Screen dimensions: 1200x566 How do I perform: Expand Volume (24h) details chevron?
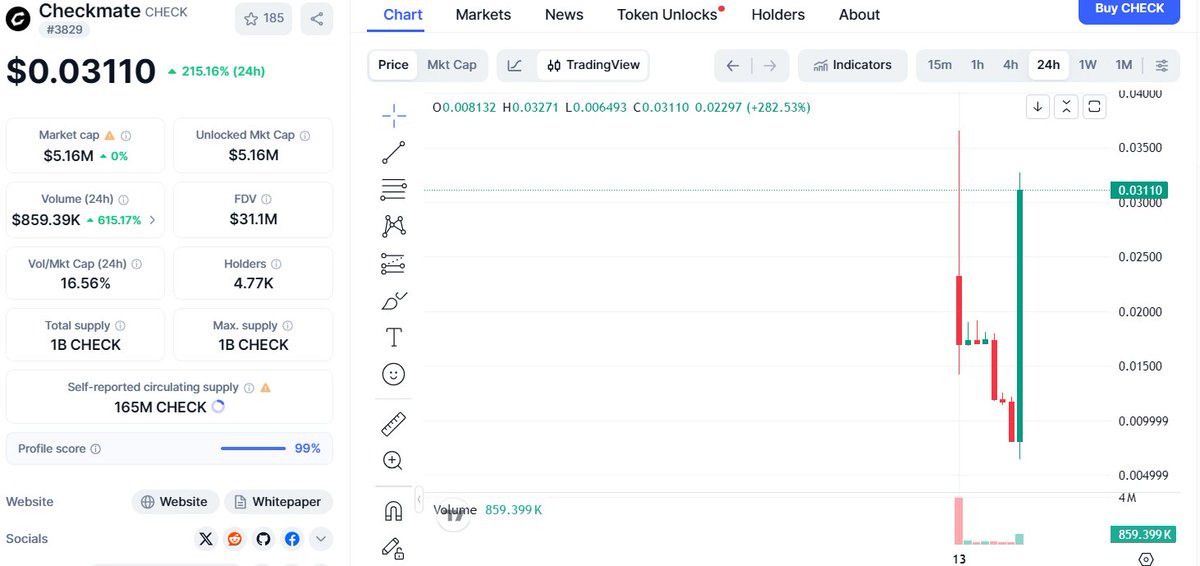coord(152,220)
